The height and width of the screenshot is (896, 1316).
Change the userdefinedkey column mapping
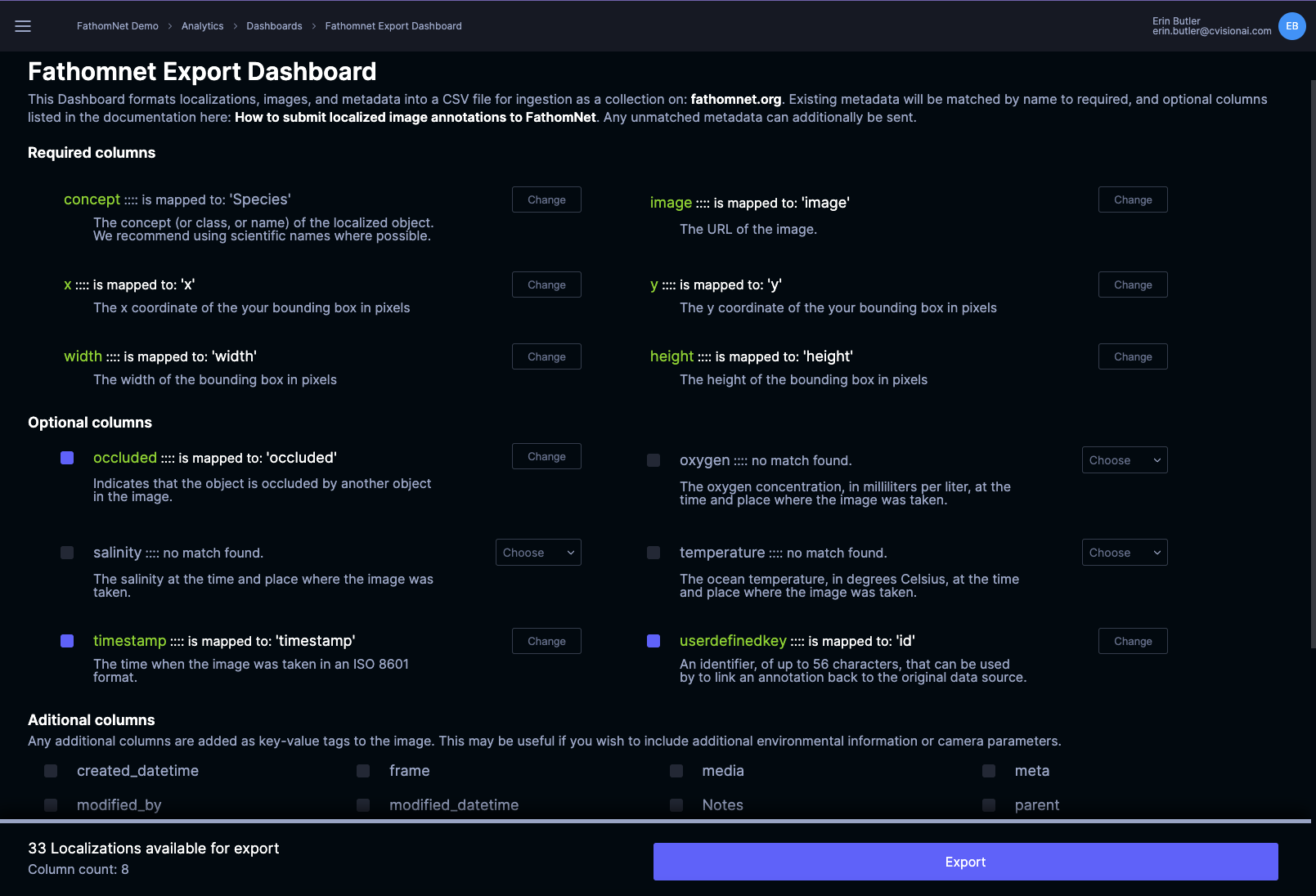coord(1133,641)
